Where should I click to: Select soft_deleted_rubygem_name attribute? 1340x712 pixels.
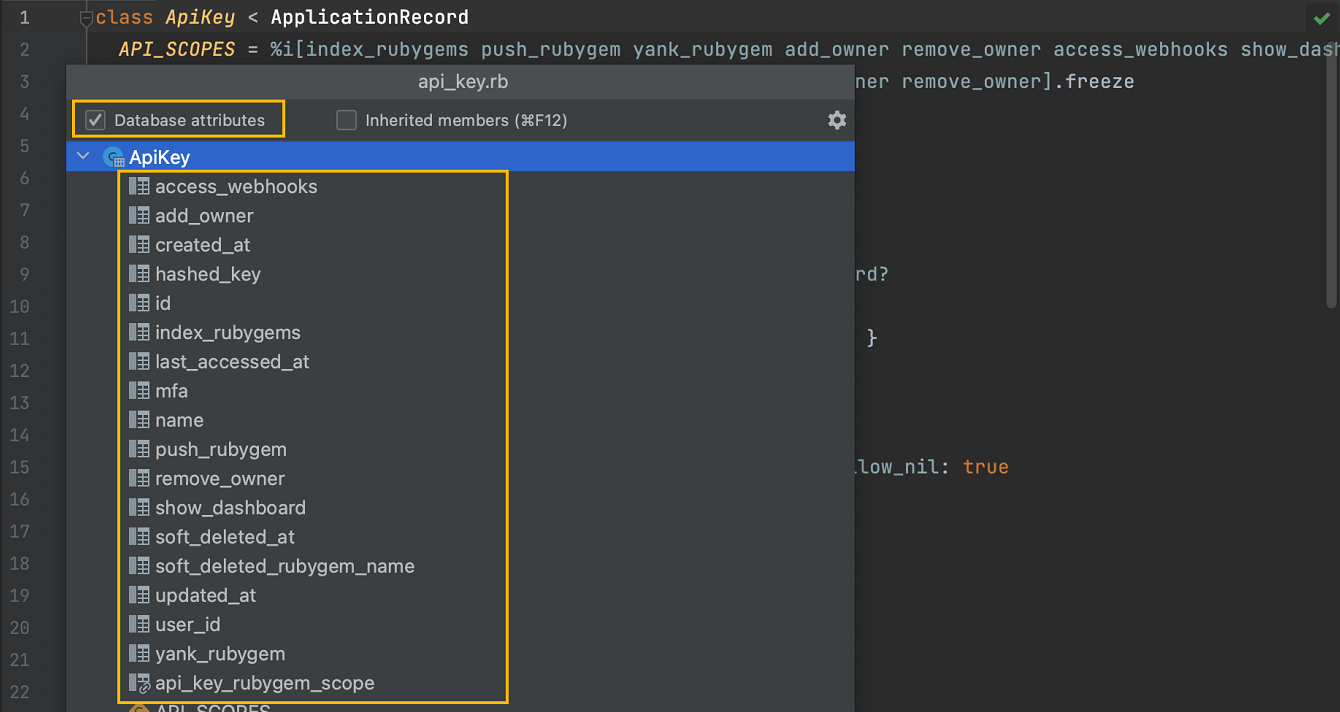tap(285, 566)
